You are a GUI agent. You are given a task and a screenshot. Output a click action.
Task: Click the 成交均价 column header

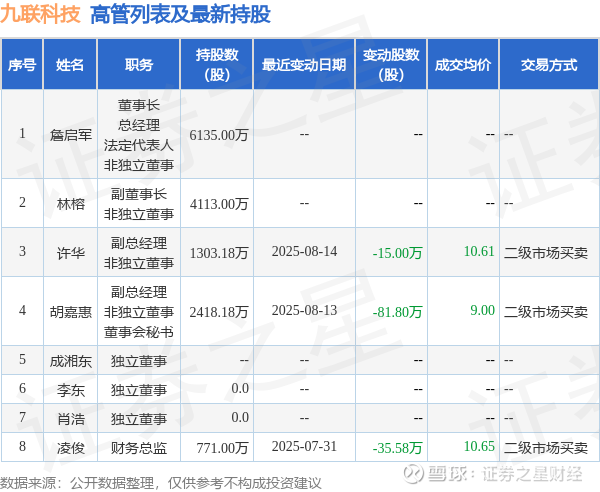(x=463, y=64)
